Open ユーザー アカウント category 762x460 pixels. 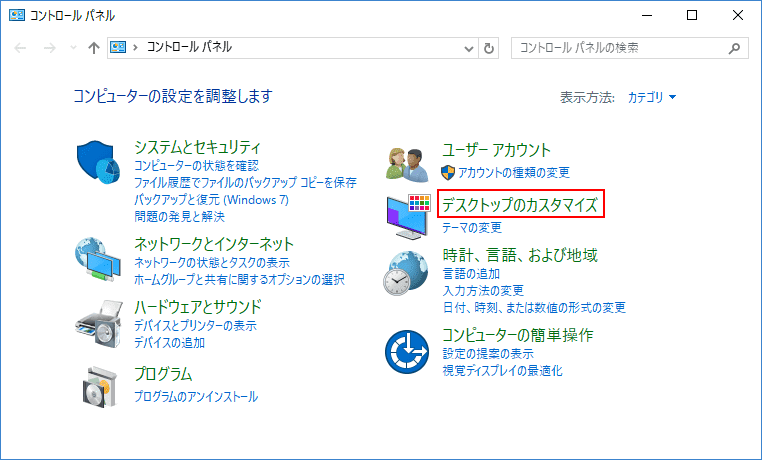click(496, 150)
